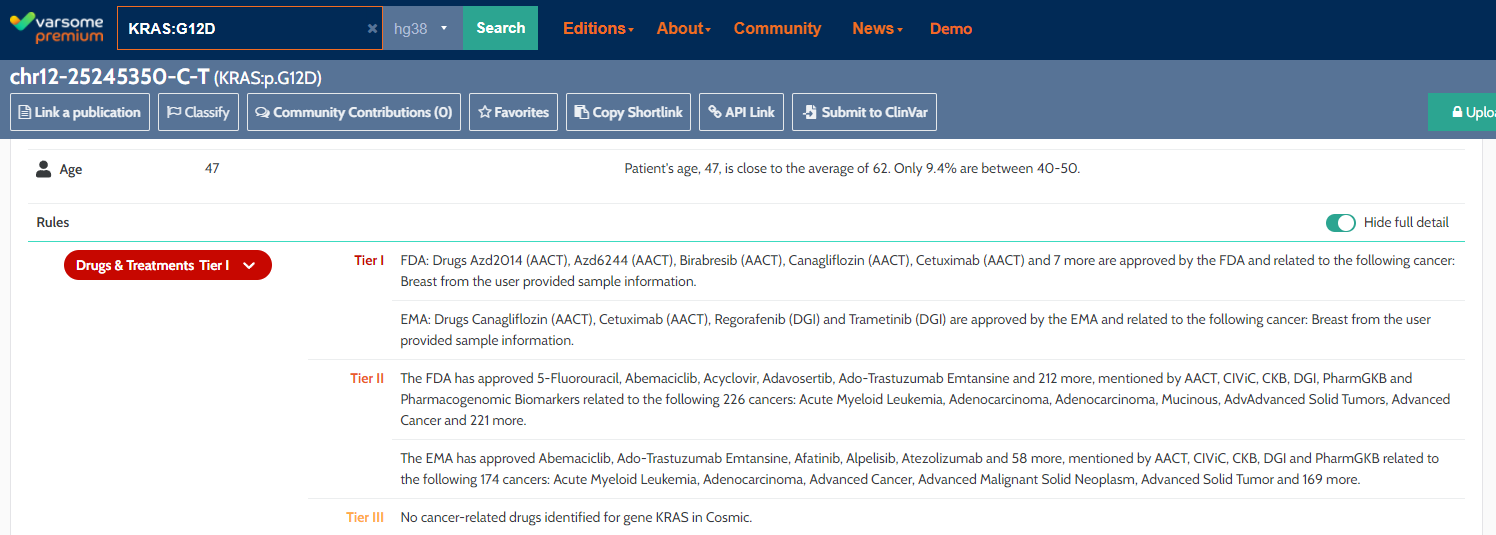
Task: Click the Tier III no cancer-related drugs text
Action: 576,517
